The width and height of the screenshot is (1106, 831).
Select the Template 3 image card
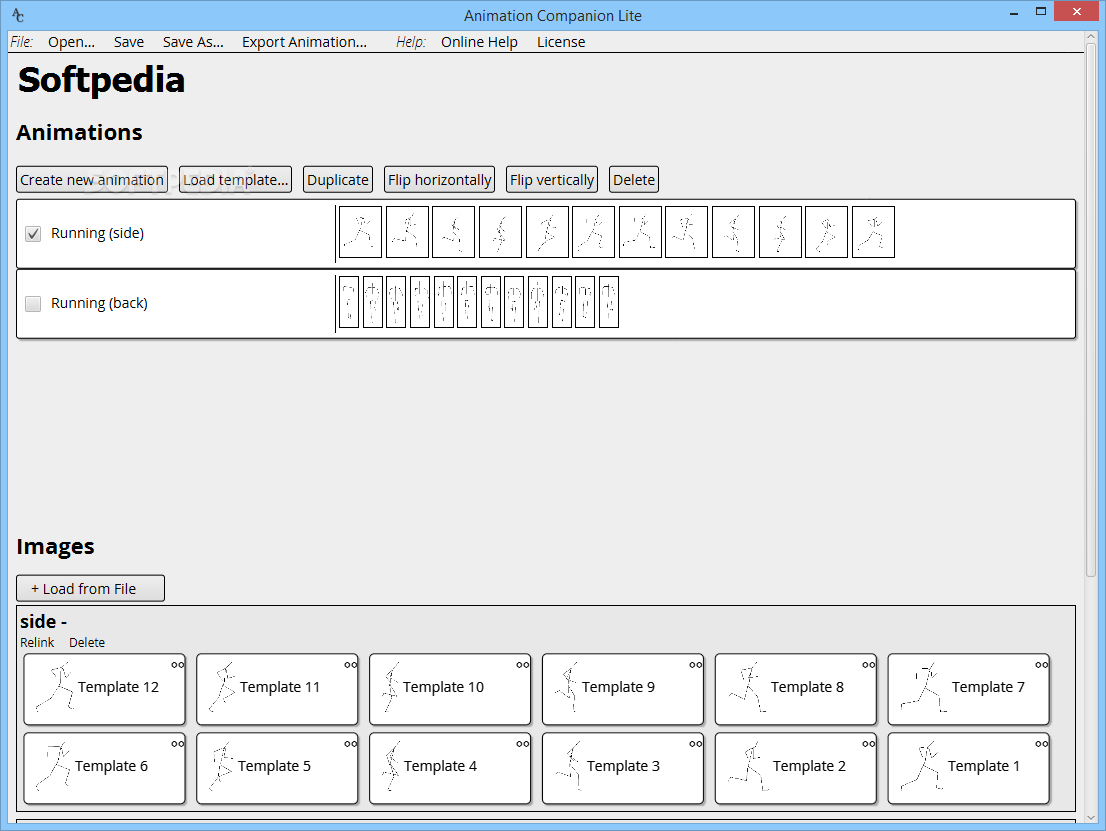point(623,768)
